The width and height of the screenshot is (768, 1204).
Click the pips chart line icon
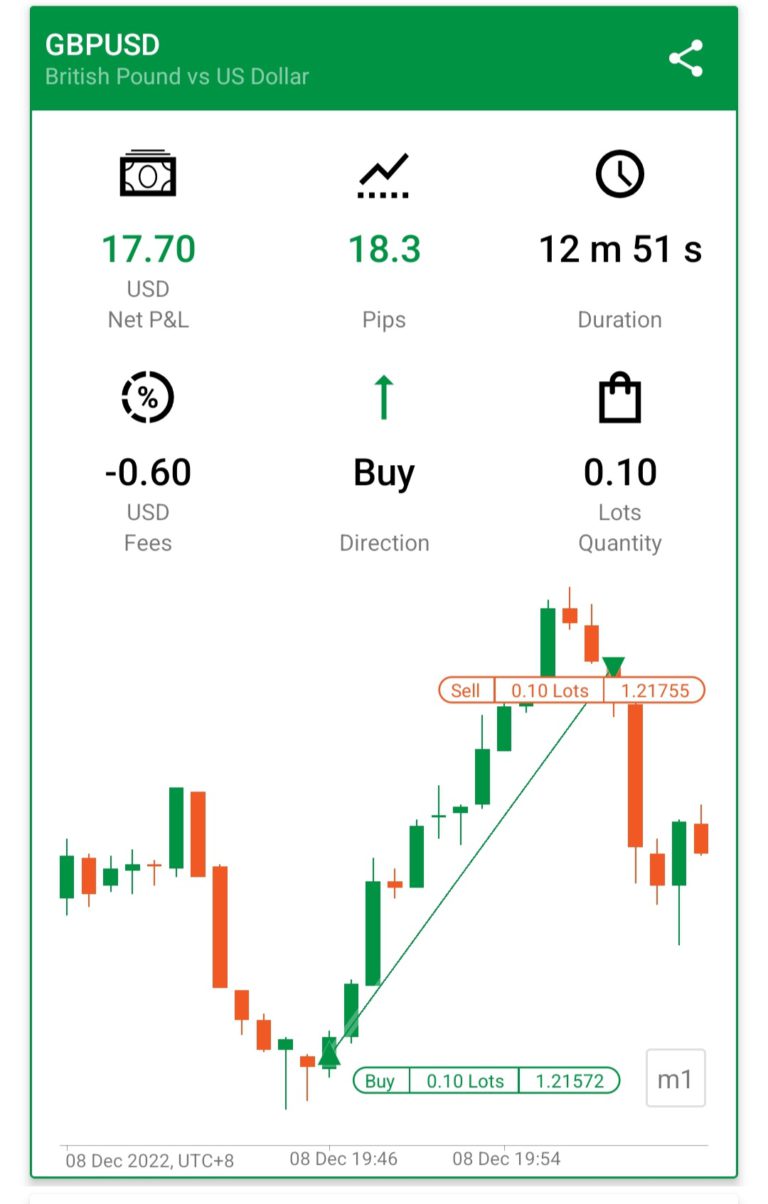click(384, 176)
